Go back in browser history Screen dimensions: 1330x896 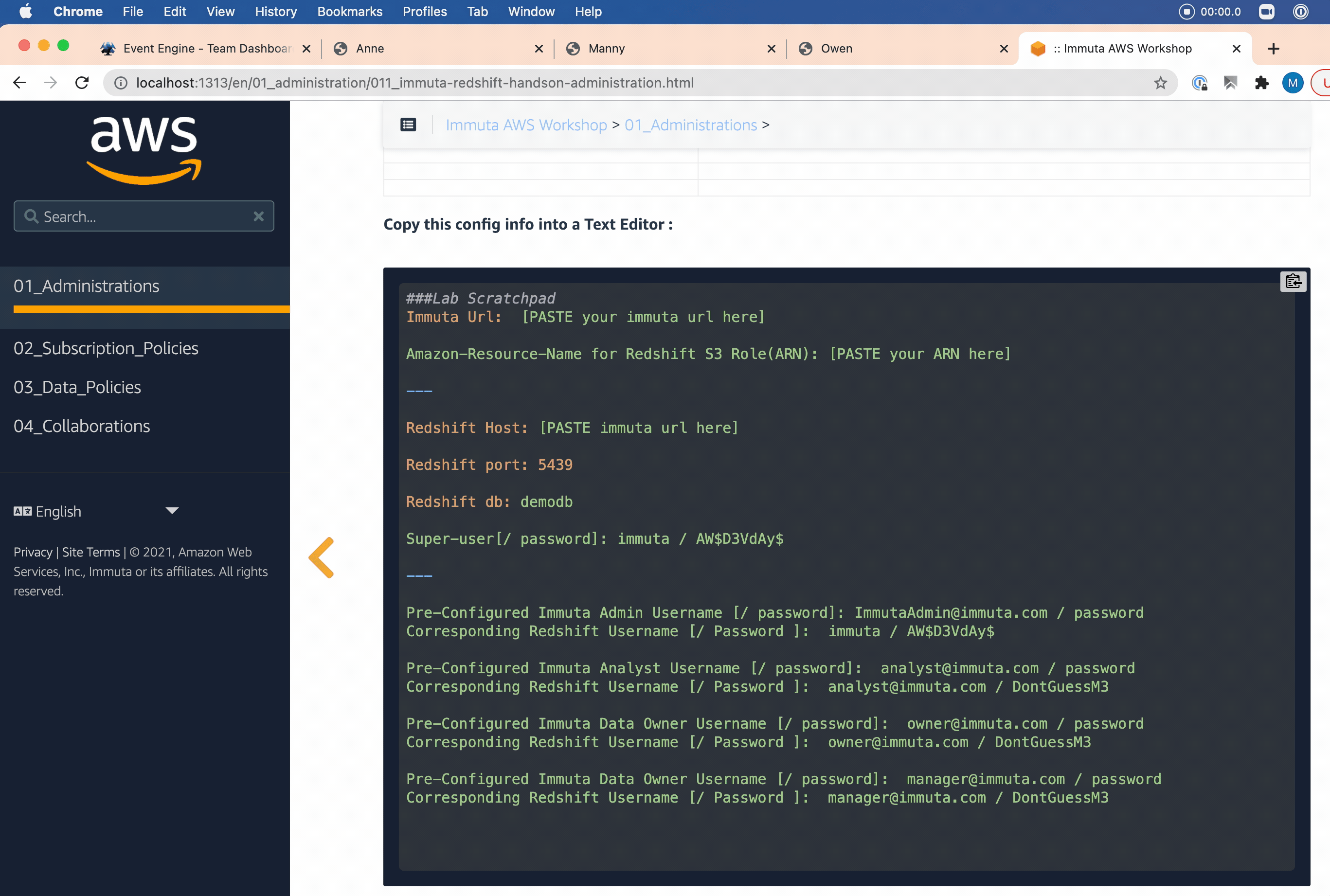[19, 83]
